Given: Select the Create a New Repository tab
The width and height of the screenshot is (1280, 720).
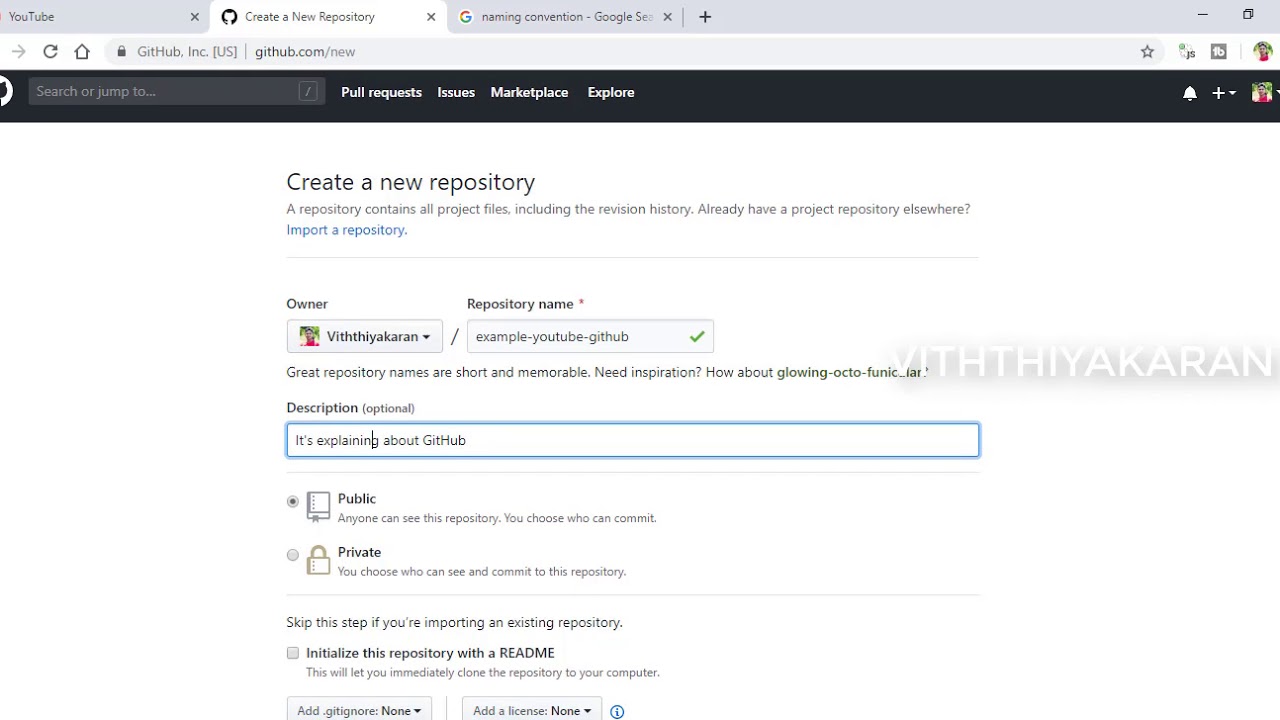Looking at the screenshot, I should point(328,17).
